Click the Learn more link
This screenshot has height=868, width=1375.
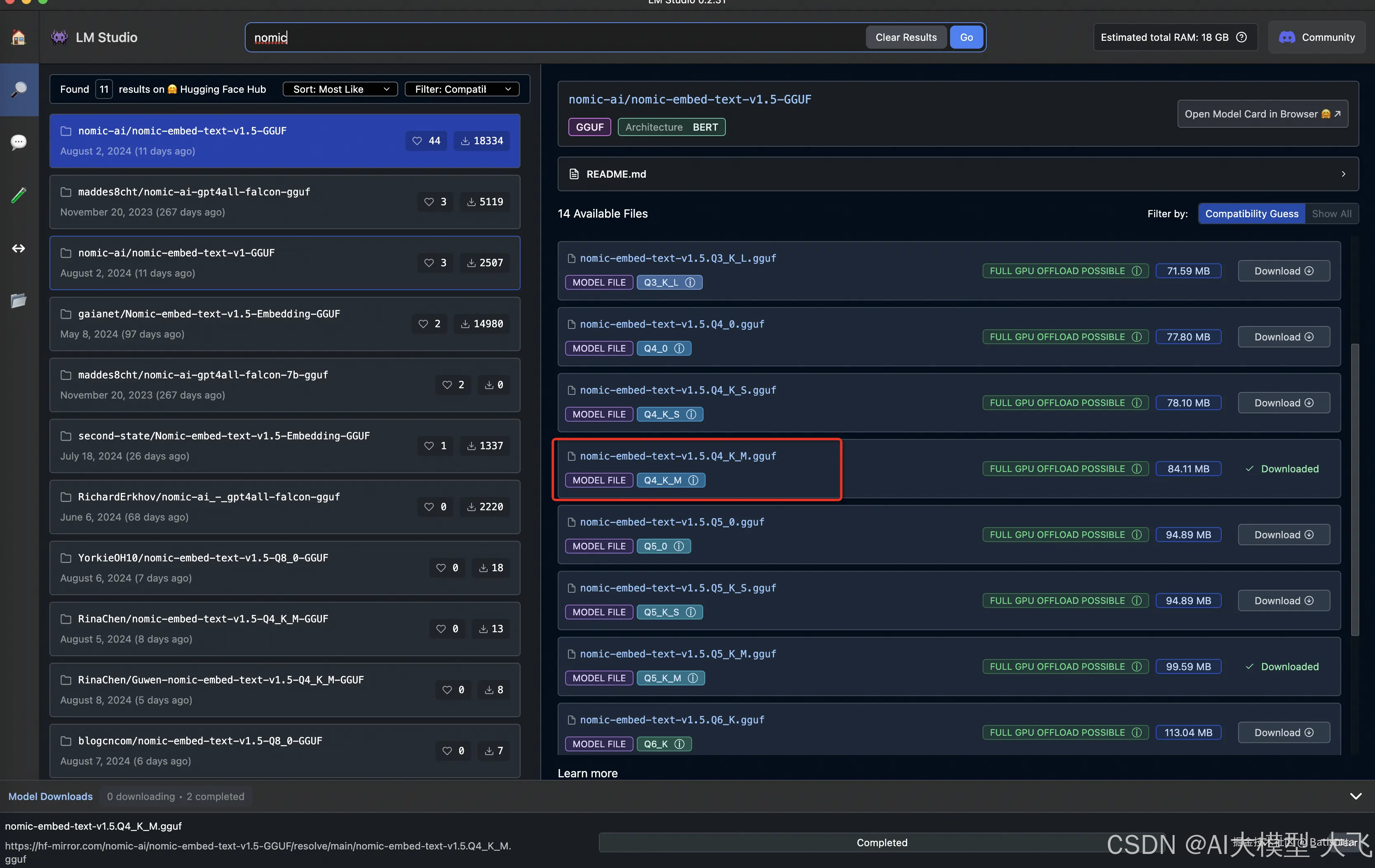587,773
